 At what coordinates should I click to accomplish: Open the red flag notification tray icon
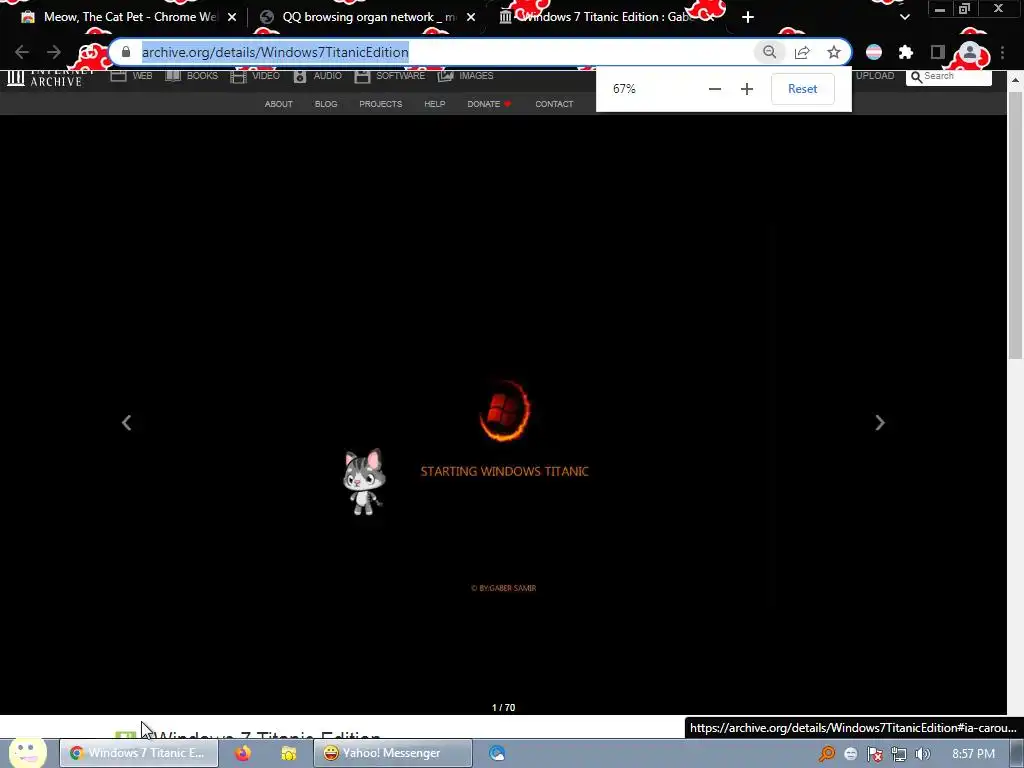click(874, 754)
